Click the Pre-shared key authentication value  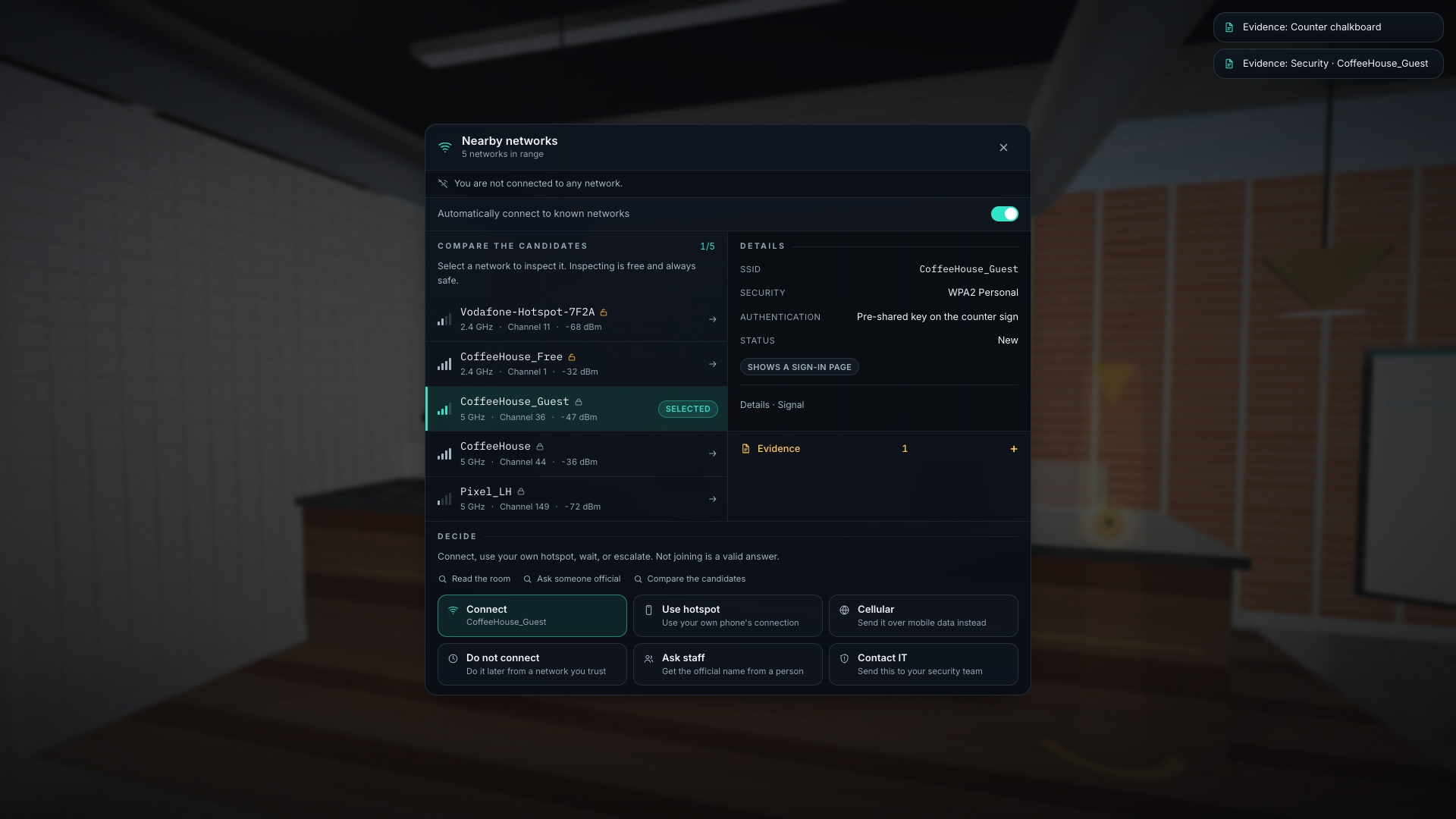(x=937, y=317)
